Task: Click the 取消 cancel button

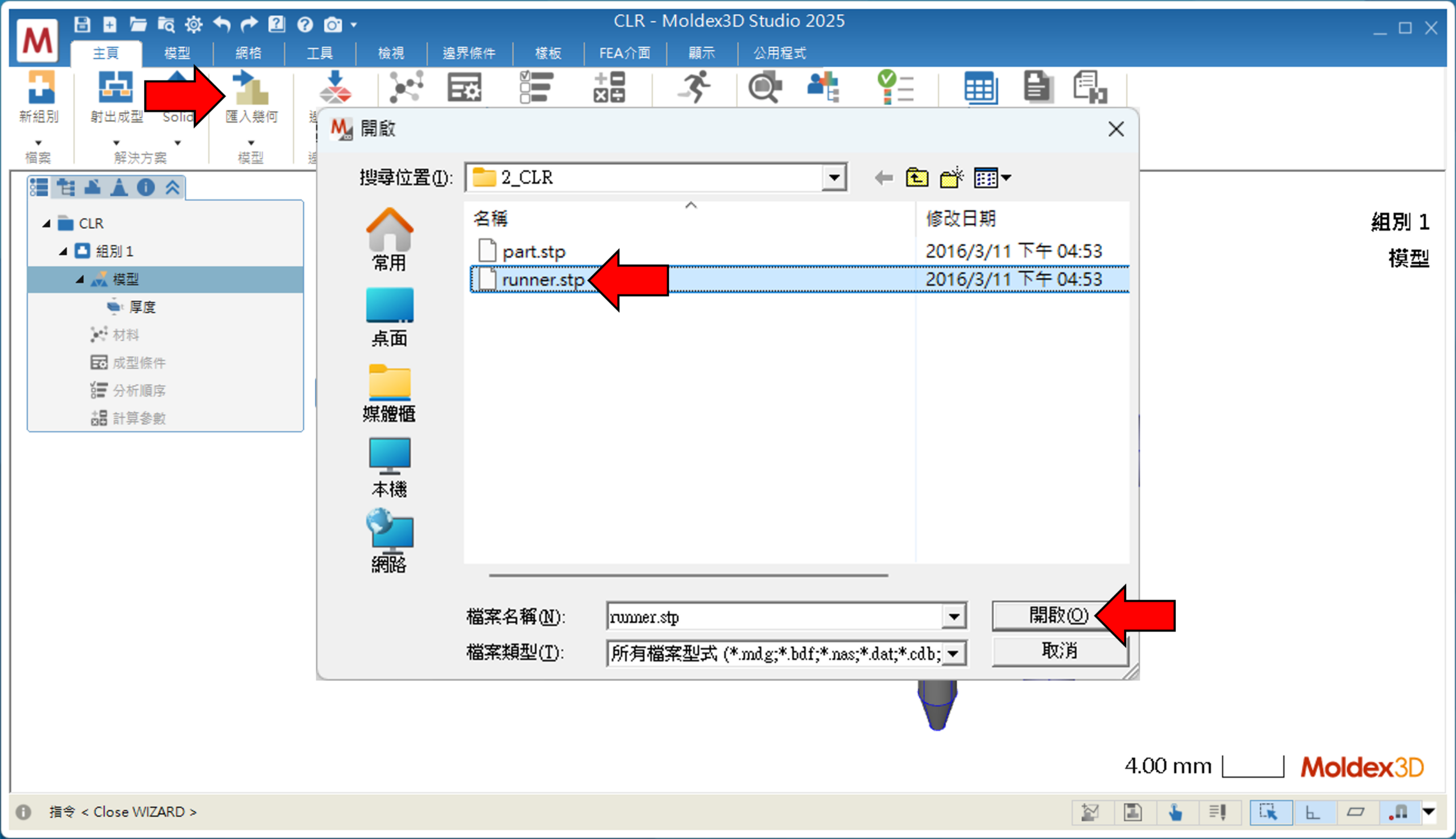Action: click(1059, 651)
